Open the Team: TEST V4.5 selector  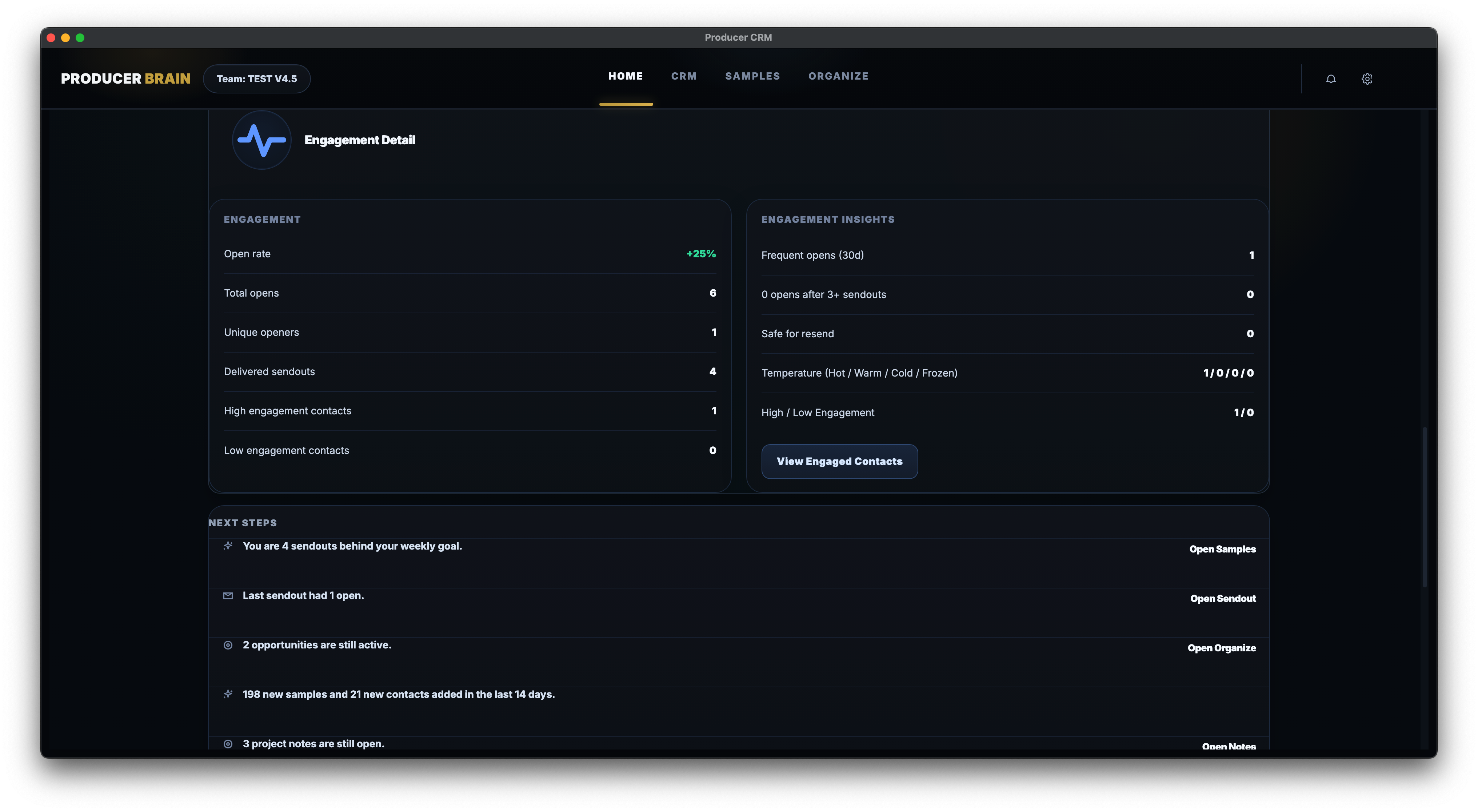click(256, 79)
